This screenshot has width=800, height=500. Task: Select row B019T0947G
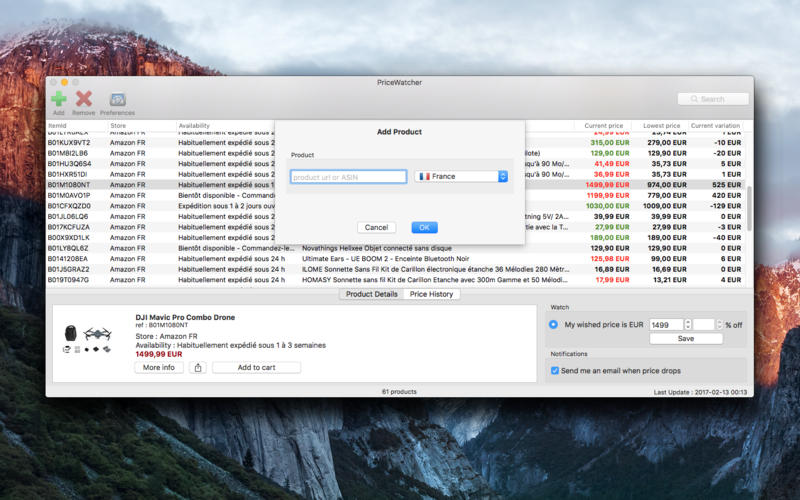click(x=395, y=280)
